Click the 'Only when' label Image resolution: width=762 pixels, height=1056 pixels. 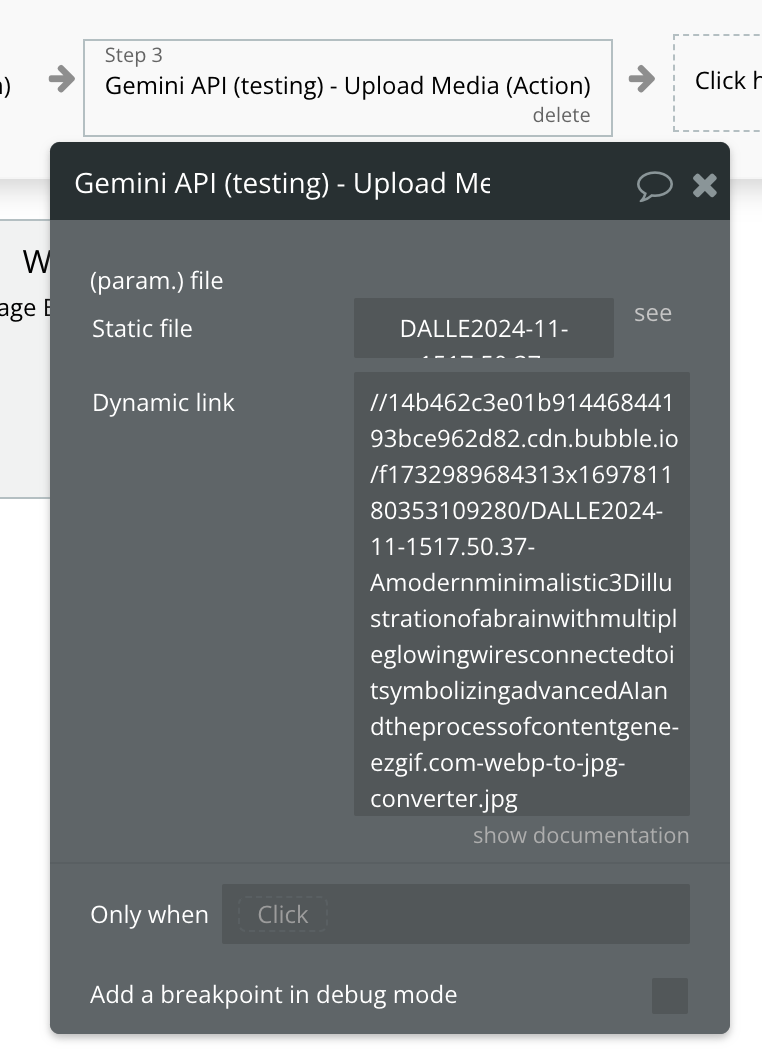point(149,914)
